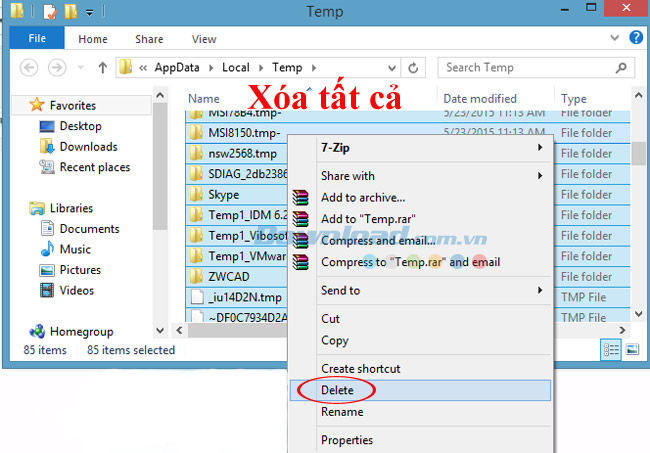Click AppData in the address breadcrumb
Screen dimensions: 650x453
(177, 68)
